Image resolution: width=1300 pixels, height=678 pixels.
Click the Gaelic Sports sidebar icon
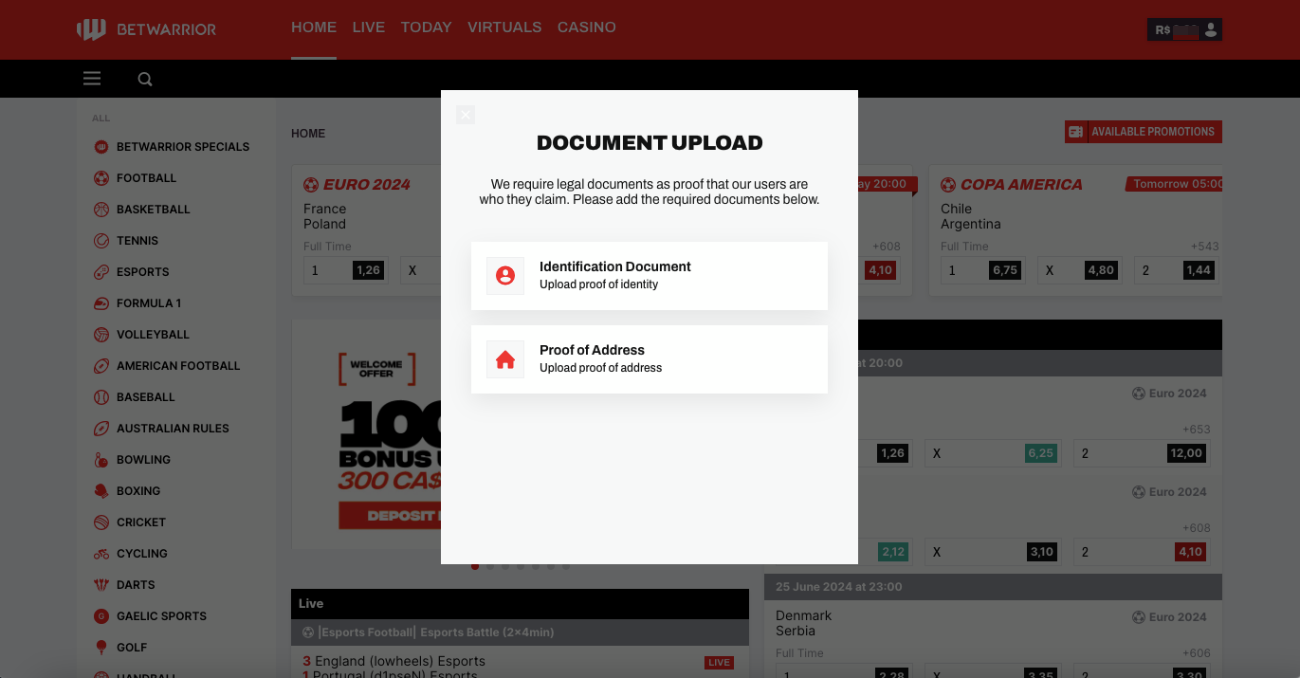pyautogui.click(x=101, y=616)
